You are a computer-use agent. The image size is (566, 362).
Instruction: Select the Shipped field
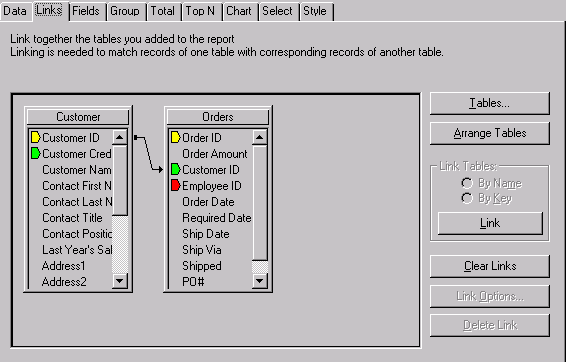(x=202, y=266)
